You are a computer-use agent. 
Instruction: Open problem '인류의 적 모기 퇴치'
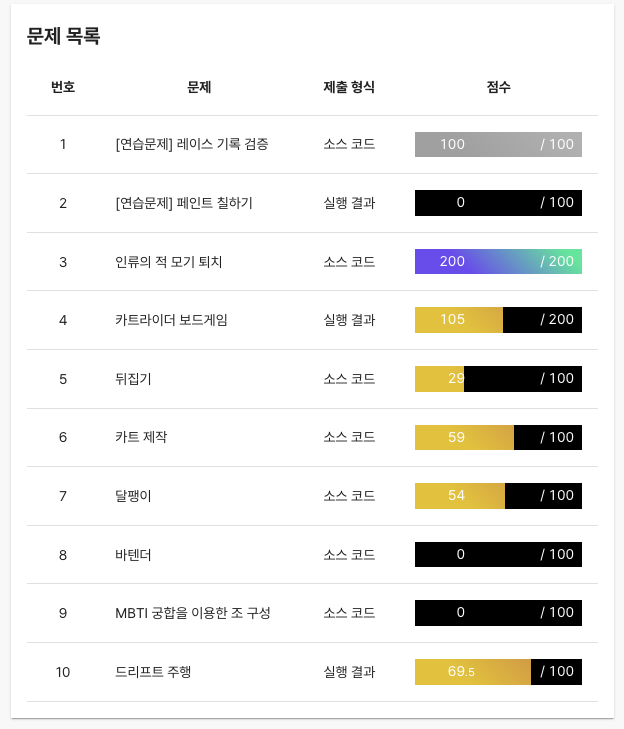[168, 262]
